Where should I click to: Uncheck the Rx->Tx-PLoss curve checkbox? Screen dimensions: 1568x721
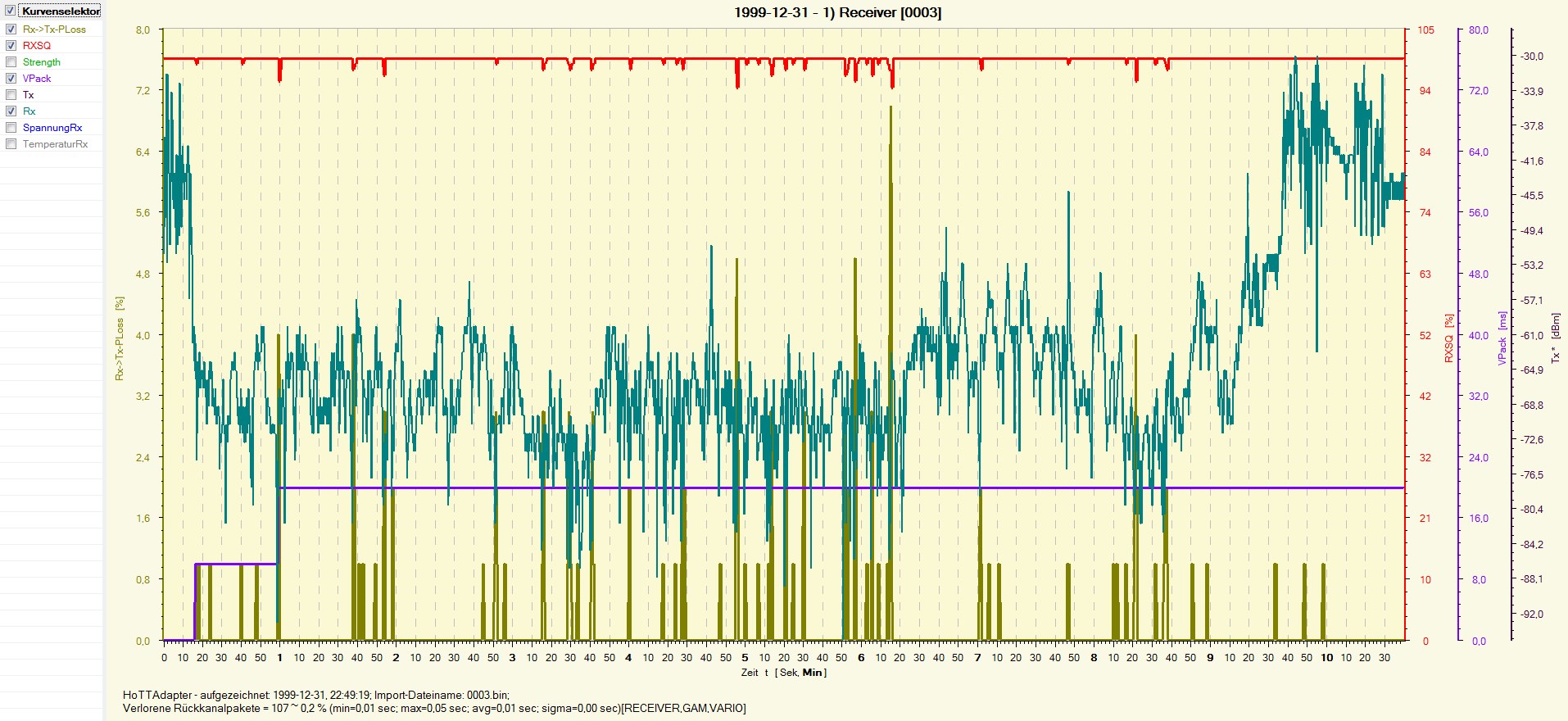click(11, 29)
